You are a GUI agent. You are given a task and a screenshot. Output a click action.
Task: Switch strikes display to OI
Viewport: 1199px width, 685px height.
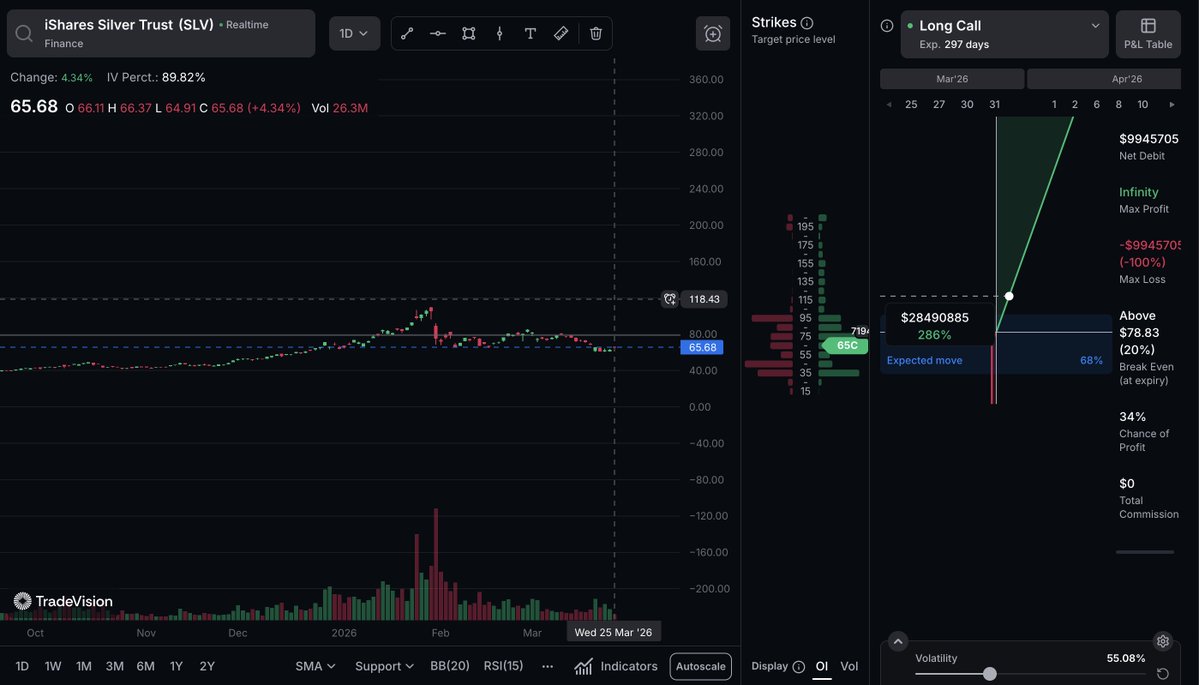point(822,667)
